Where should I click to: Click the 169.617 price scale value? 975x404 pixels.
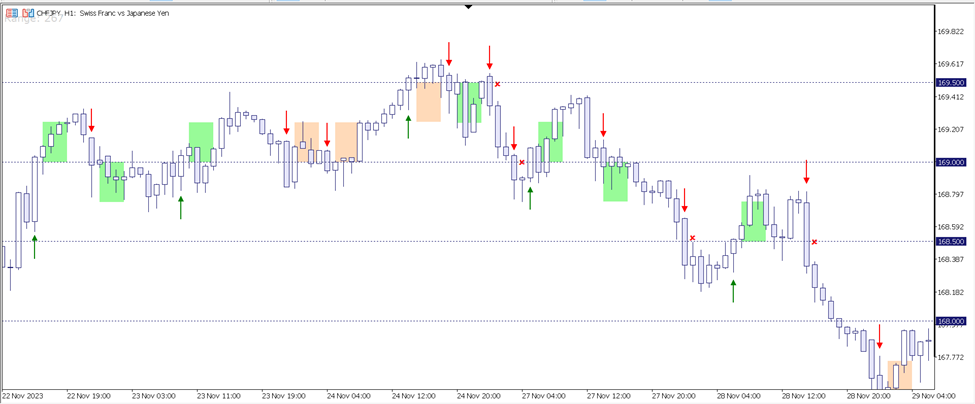click(x=950, y=64)
